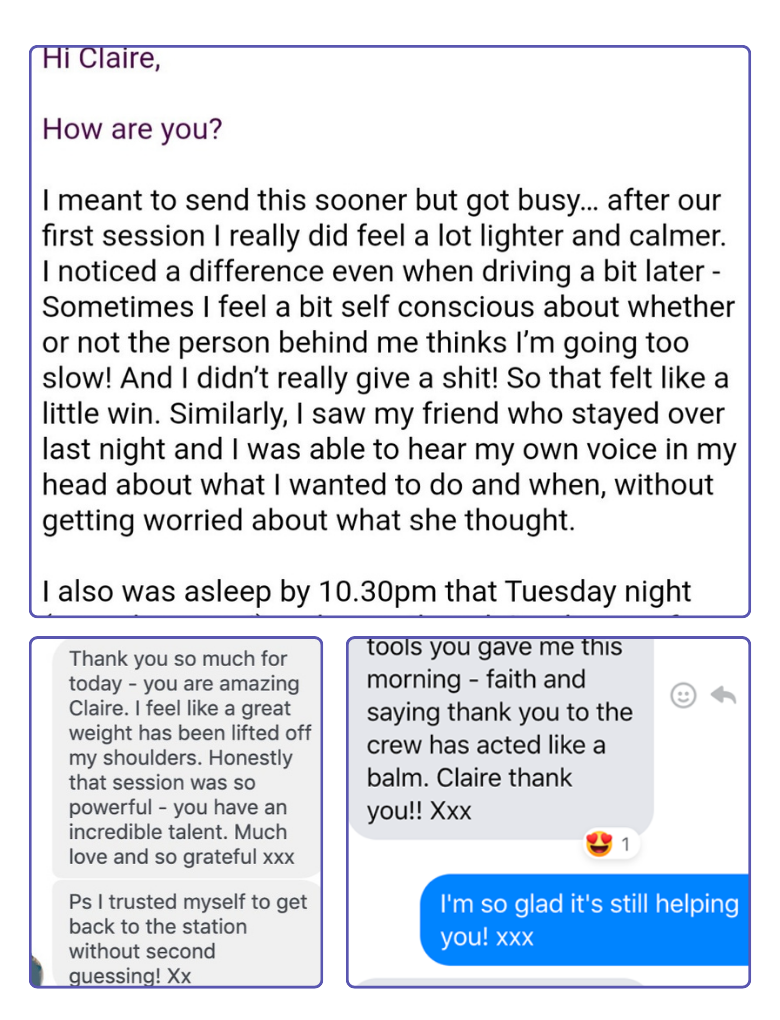Select the "Ps I trusted myself" message bubble

187,933
